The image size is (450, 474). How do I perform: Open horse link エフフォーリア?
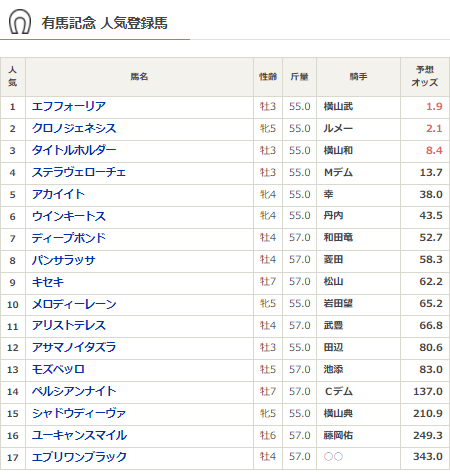click(69, 106)
